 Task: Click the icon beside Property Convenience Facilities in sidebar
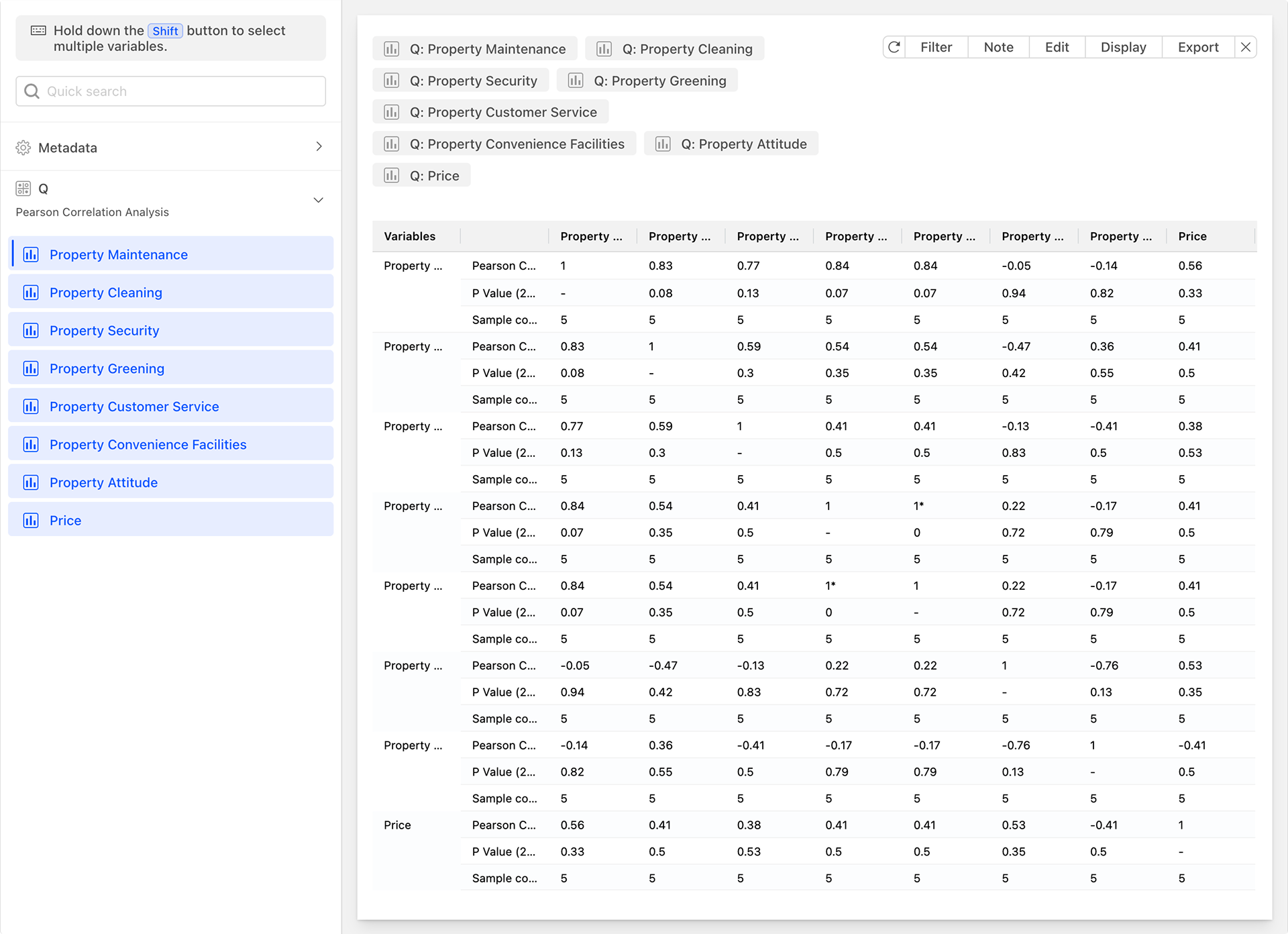pos(31,444)
